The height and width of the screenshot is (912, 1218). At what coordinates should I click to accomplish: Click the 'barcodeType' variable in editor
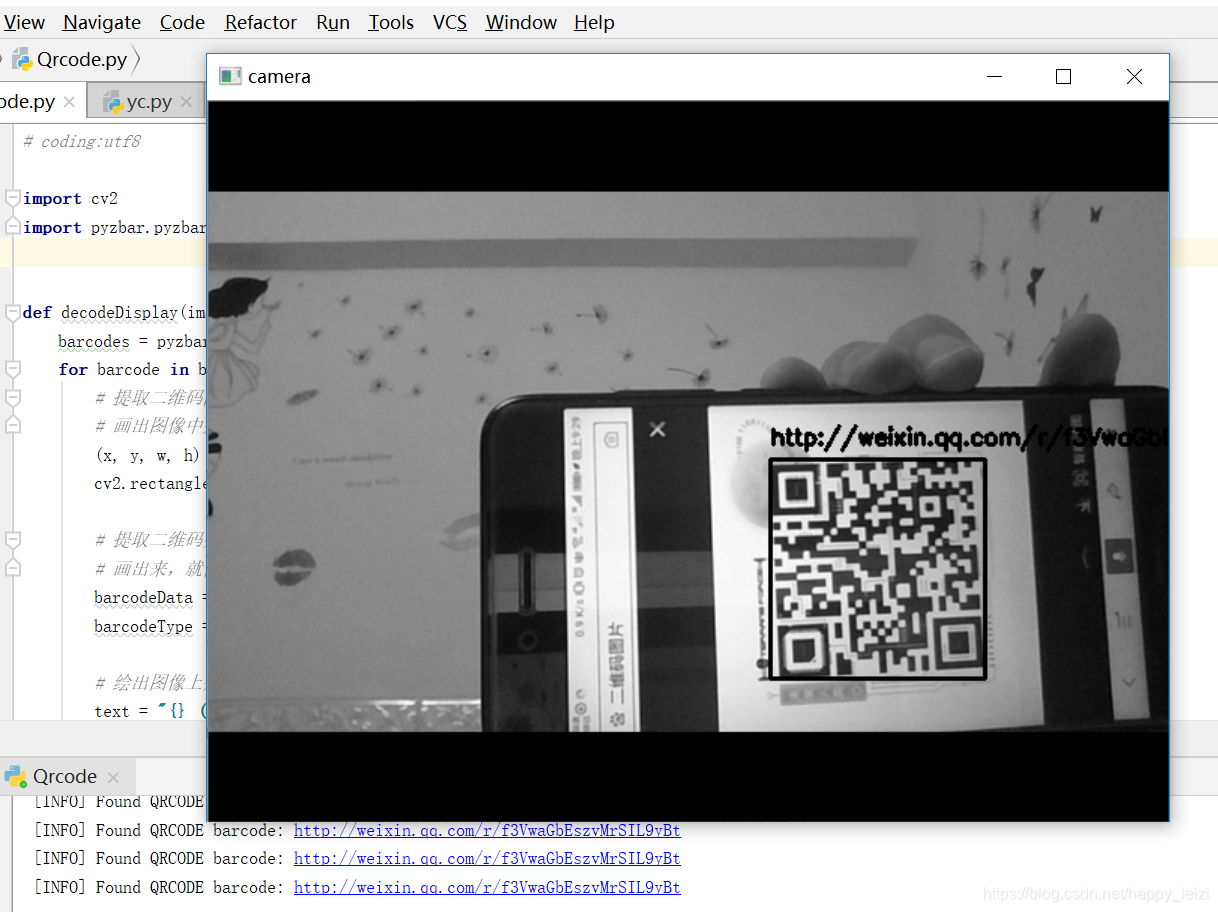(143, 626)
